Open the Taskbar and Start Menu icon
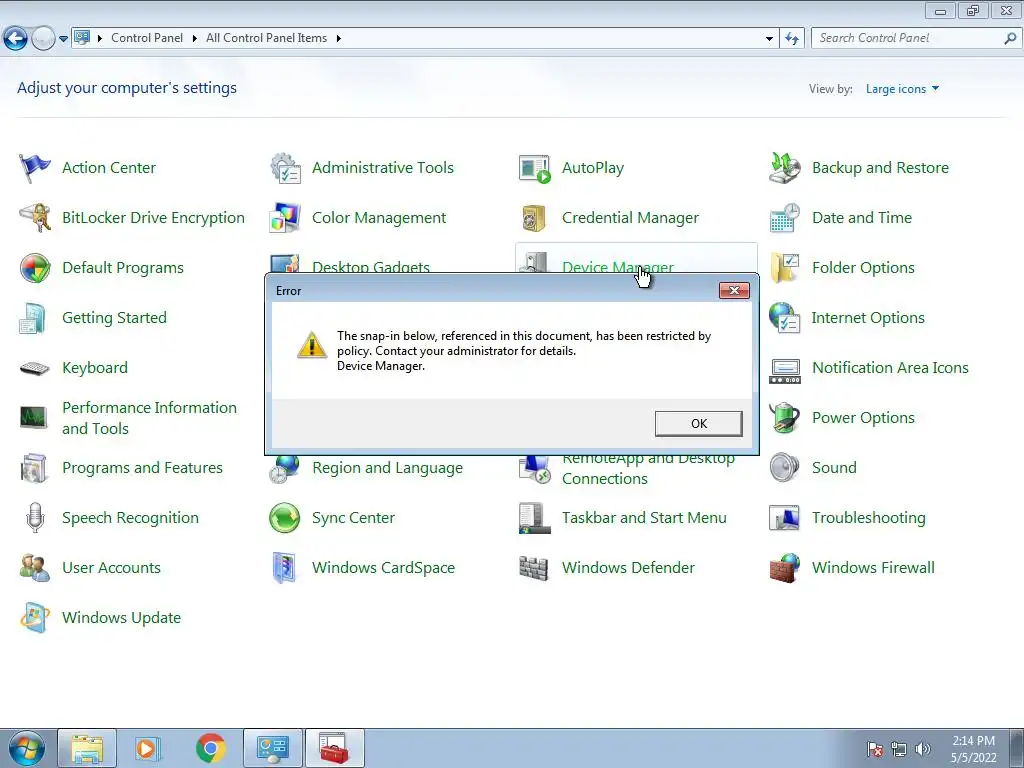The height and width of the screenshot is (768, 1024). 534,518
